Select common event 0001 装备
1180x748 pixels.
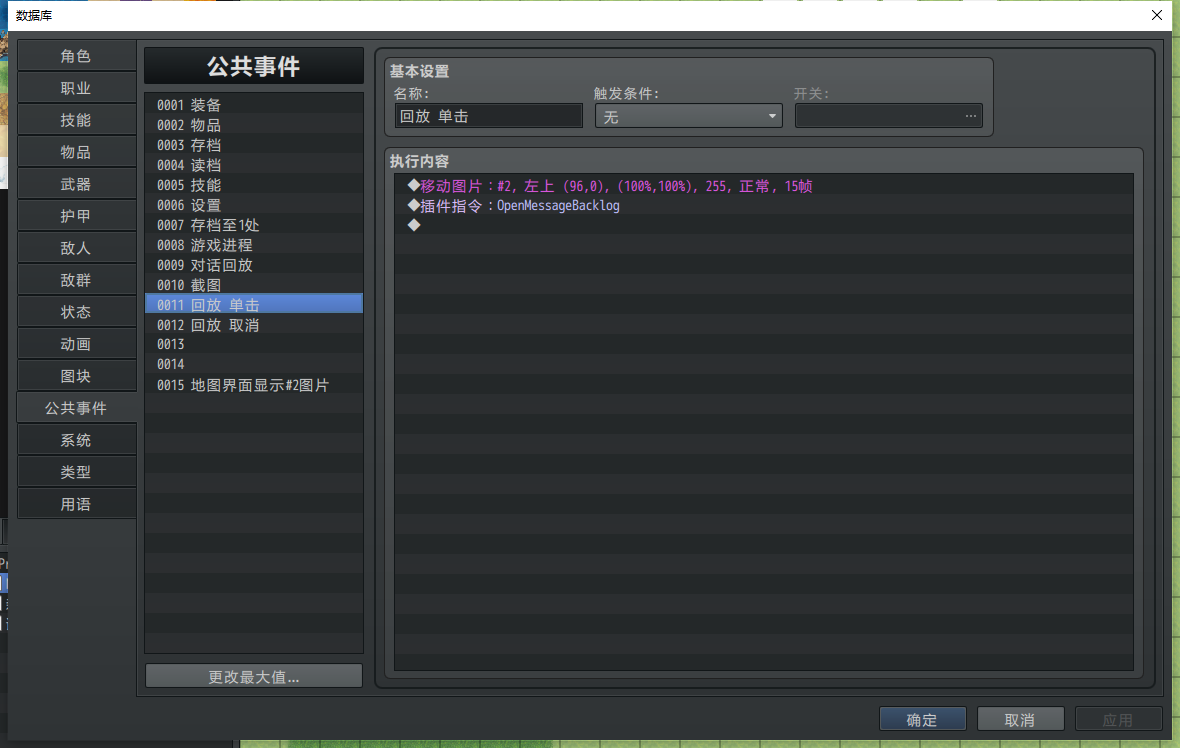pos(254,105)
